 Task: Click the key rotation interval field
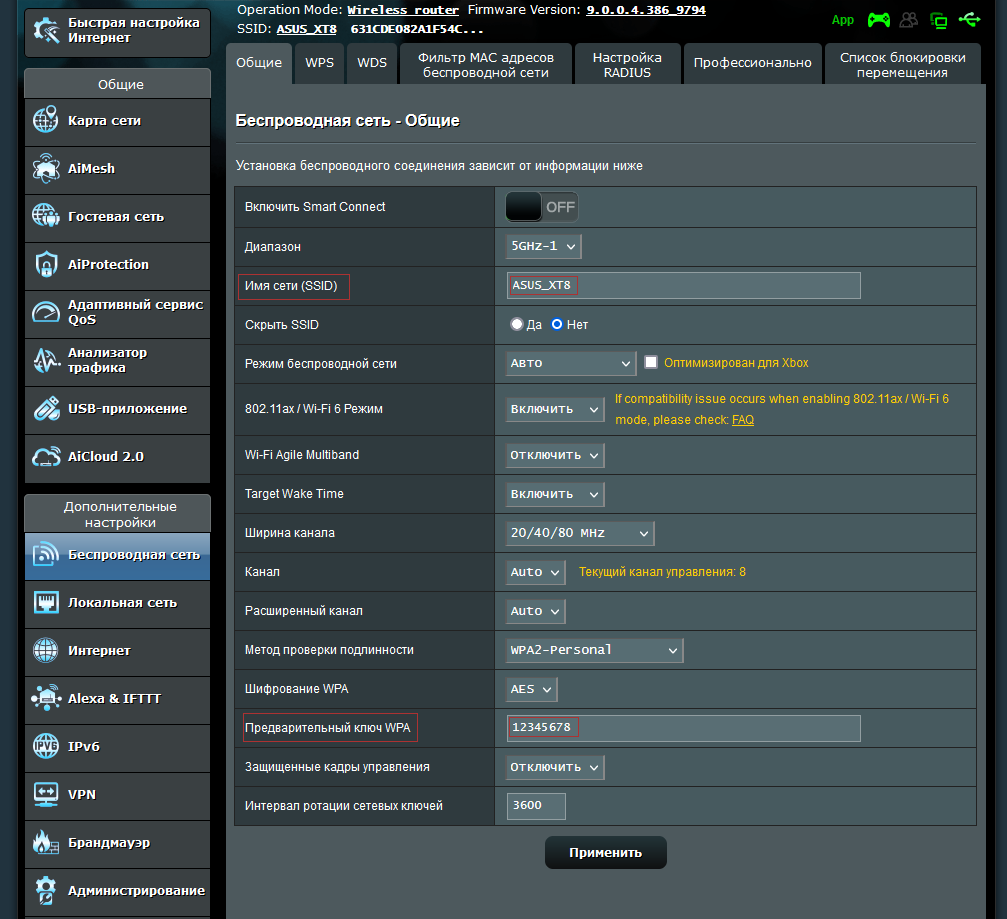(536, 806)
